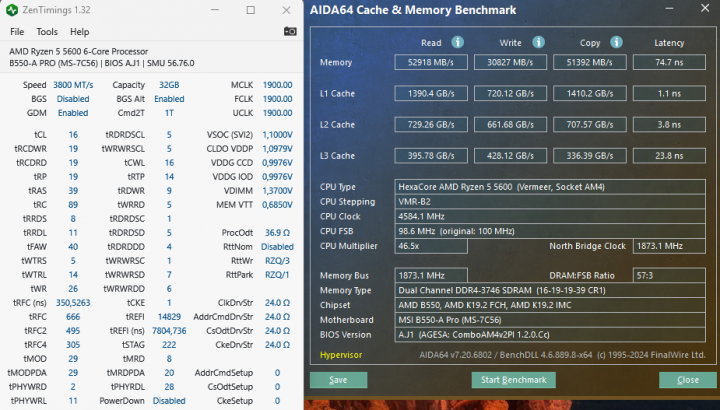This screenshot has height=410, width=720.
Task: Click the tRC value 89
Action: (x=73, y=205)
